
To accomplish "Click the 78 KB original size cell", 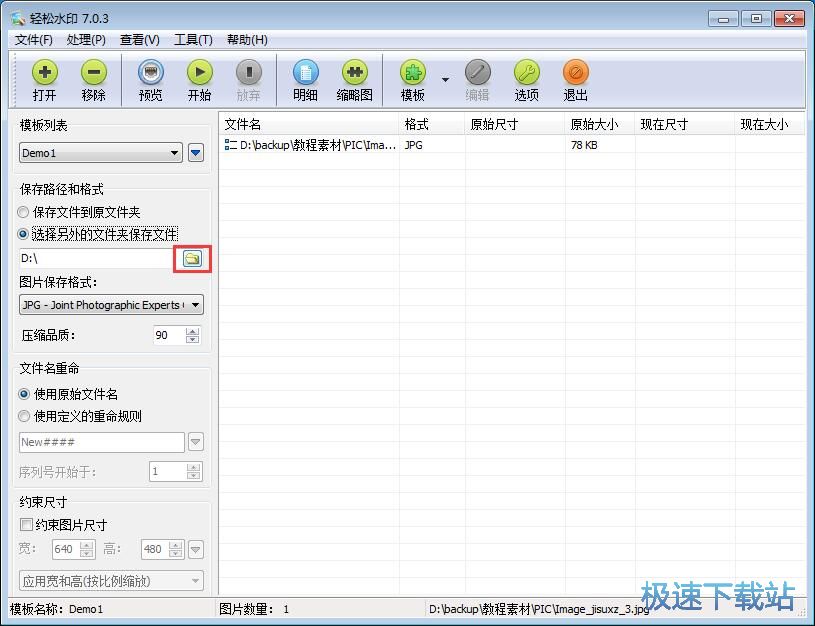I will tap(584, 145).
